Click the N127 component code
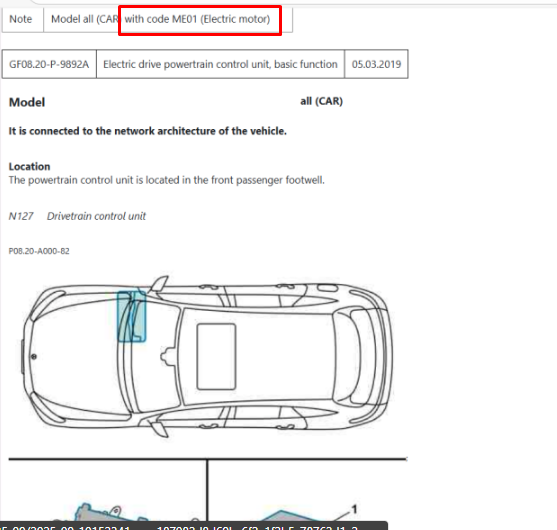Screen dimensions: 557x530 tap(21, 216)
